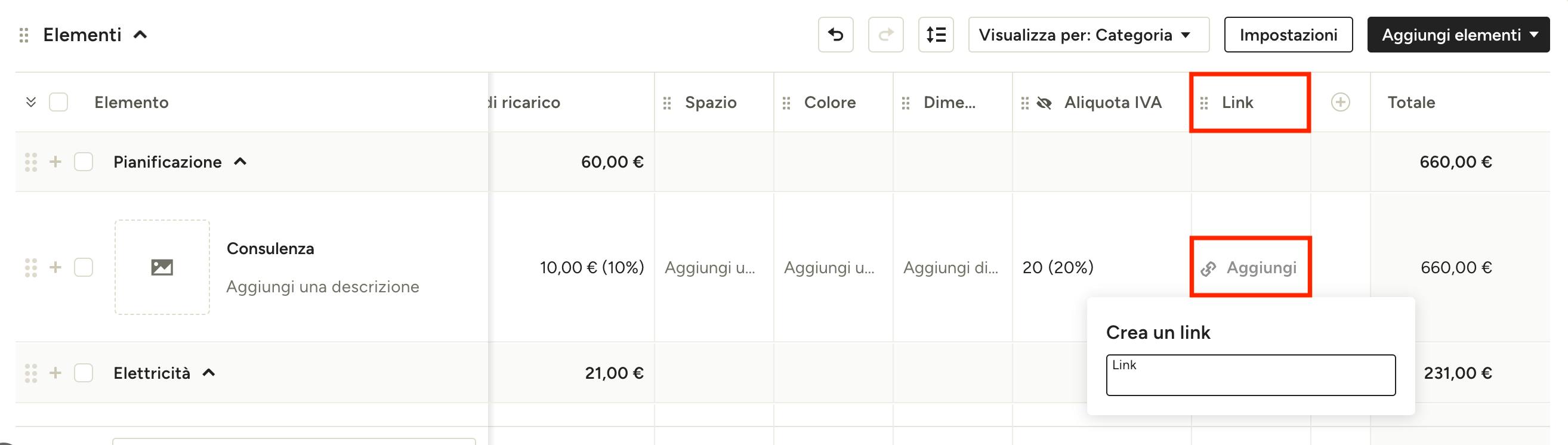Open the Aggiungi elementi menu button
The width and height of the screenshot is (1568, 445).
click(1458, 35)
